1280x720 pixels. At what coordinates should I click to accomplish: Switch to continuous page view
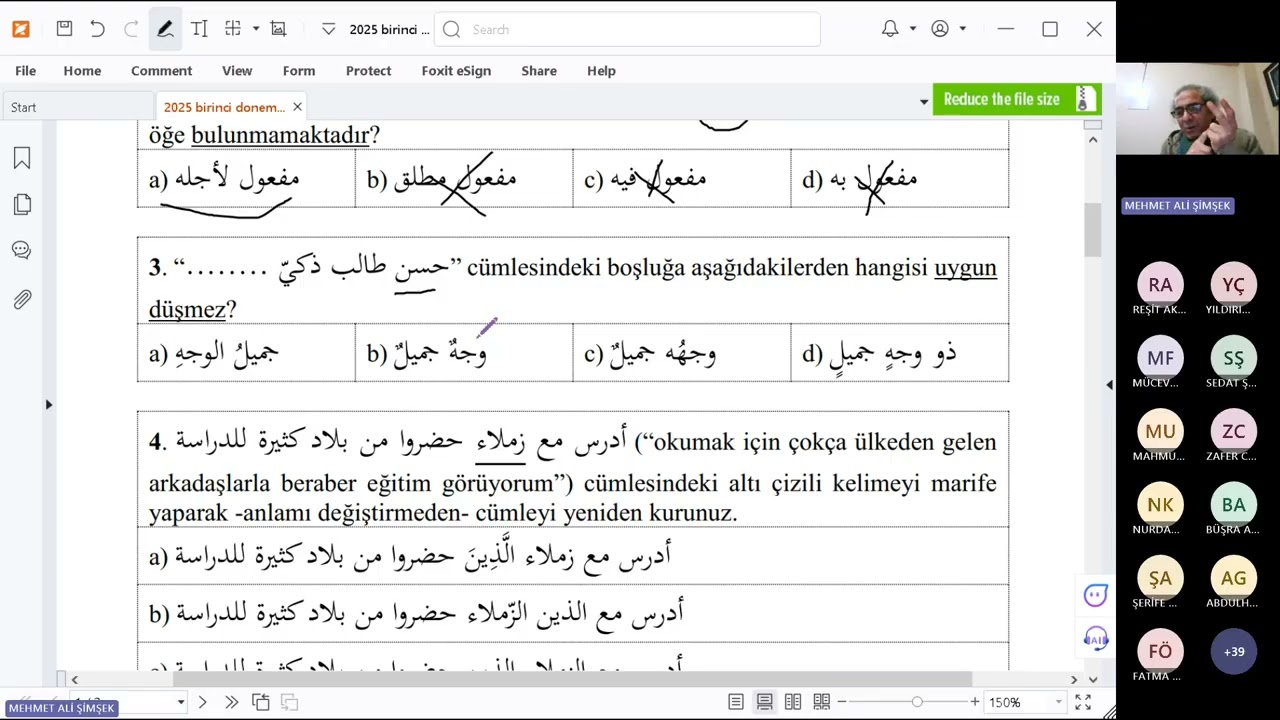tap(764, 702)
